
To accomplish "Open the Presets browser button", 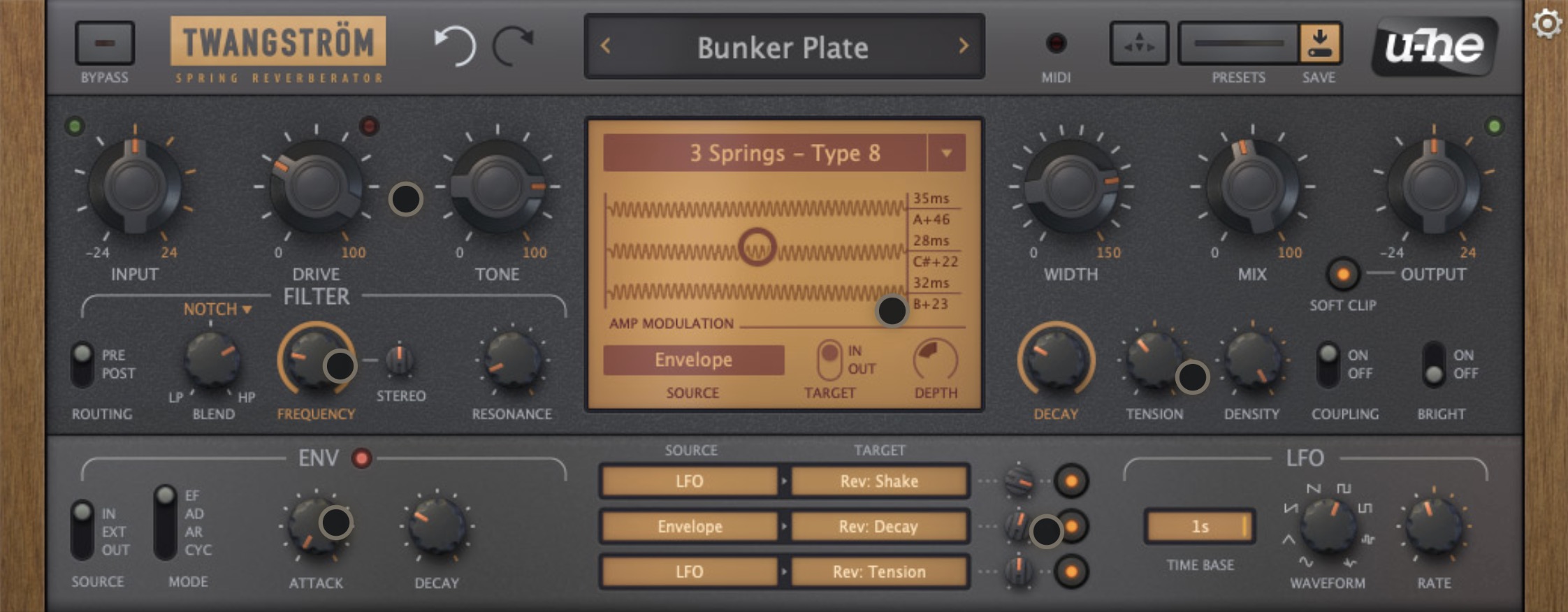I will pos(1238,44).
